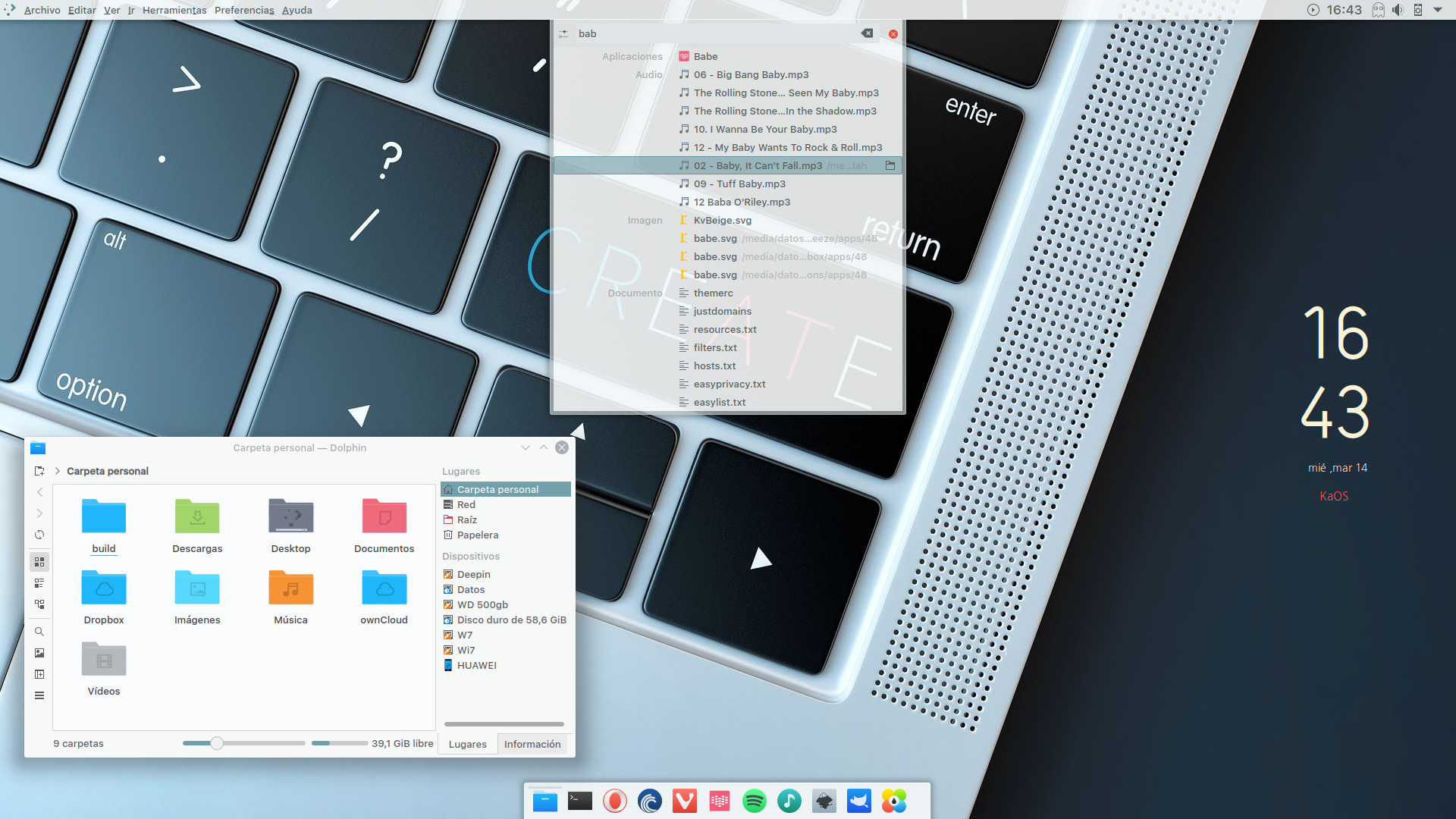Reload the current Dolphin folder
Viewport: 1456px width, 819px height.
pos(39,535)
